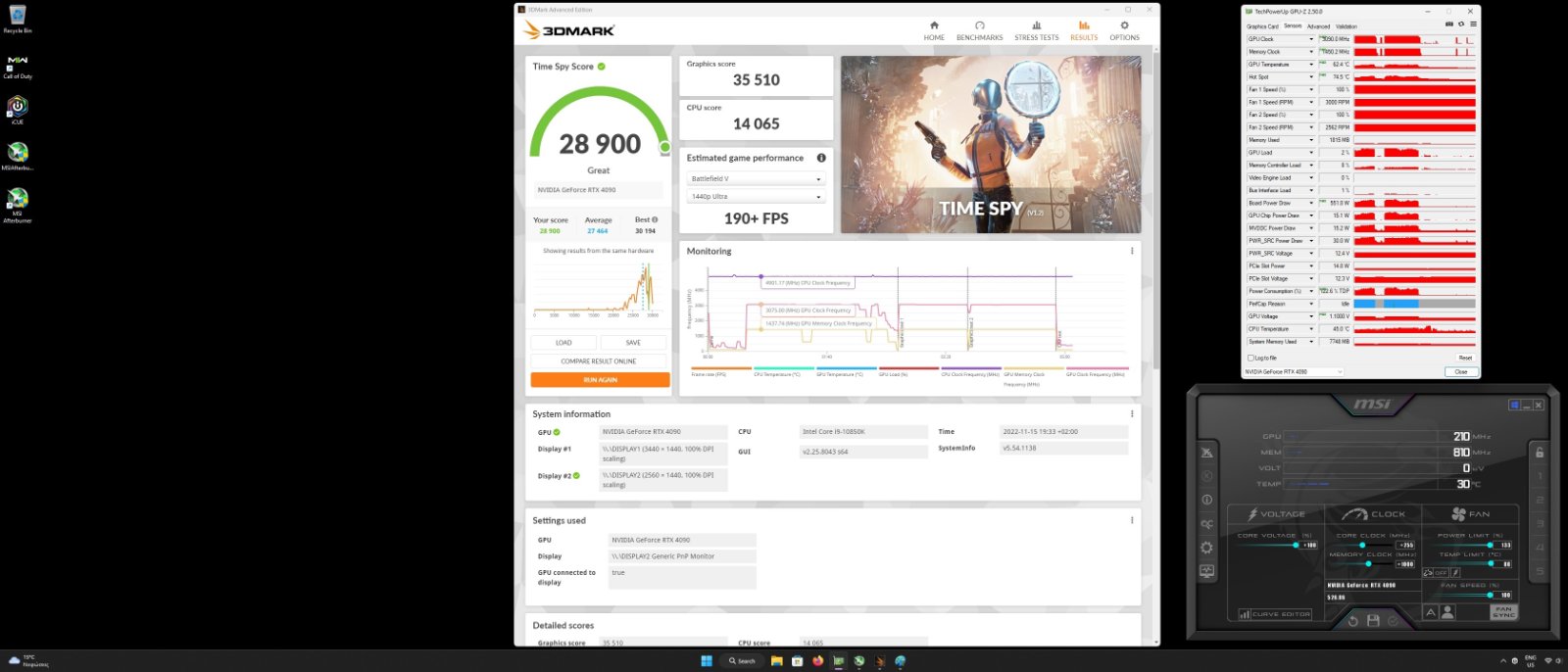Click Compare Result Online
This screenshot has height=672, width=1568.
[599, 361]
